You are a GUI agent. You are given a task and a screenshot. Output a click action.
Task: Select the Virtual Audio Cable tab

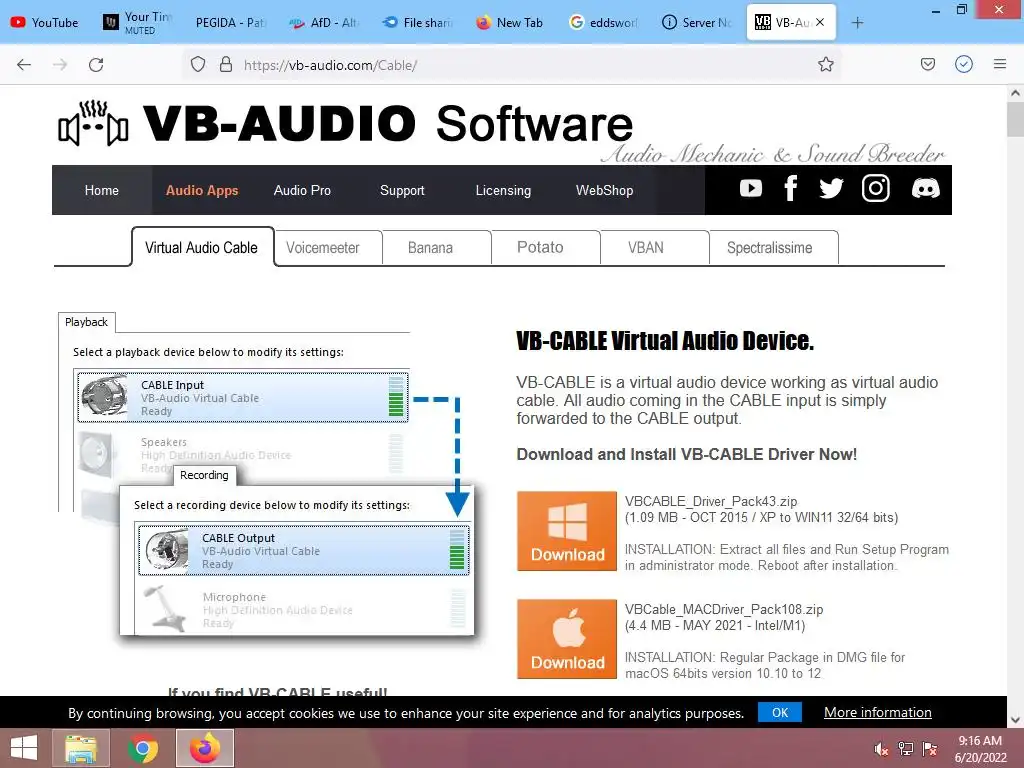click(x=202, y=248)
